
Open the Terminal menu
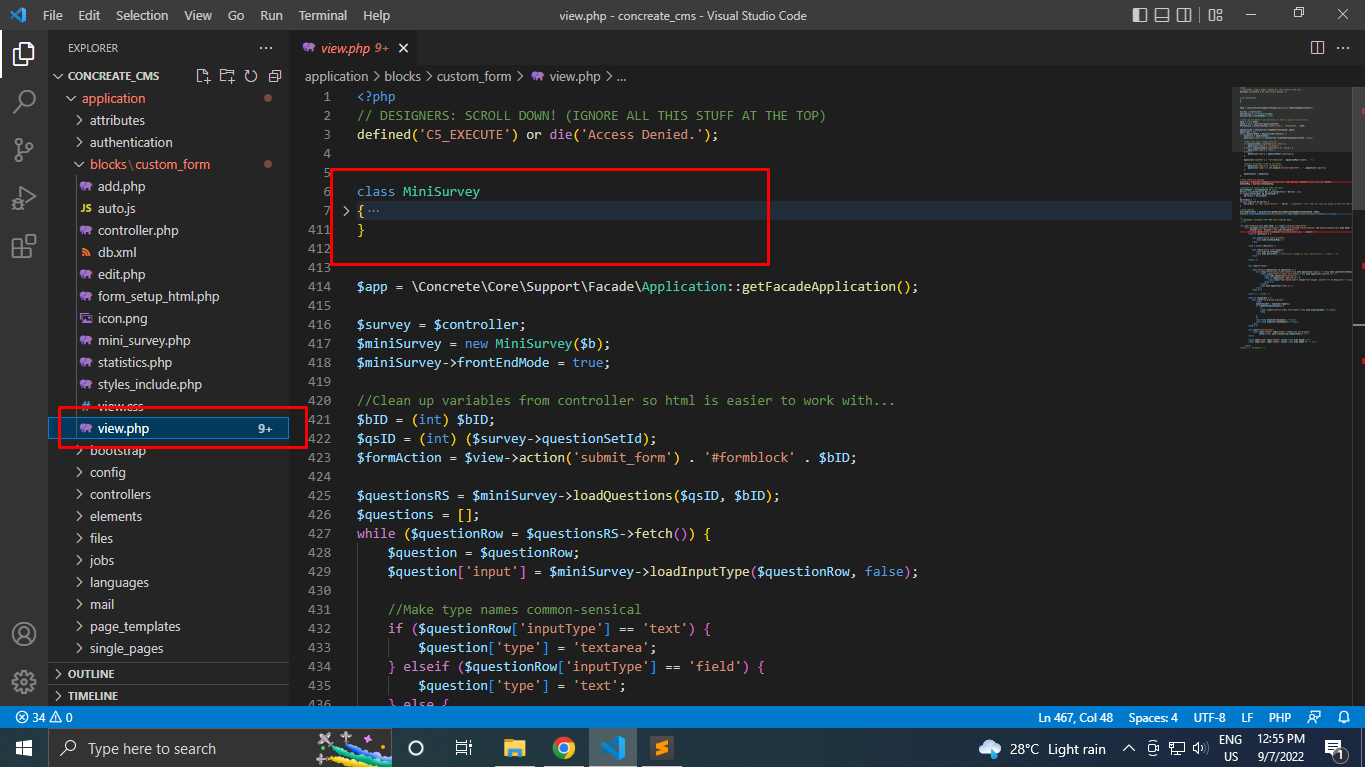(x=323, y=15)
